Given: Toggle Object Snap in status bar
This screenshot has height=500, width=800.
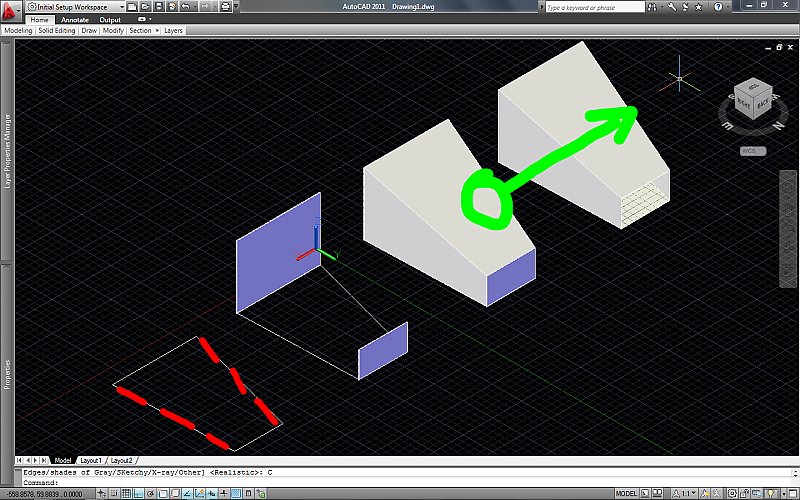Looking at the screenshot, I should 163,493.
